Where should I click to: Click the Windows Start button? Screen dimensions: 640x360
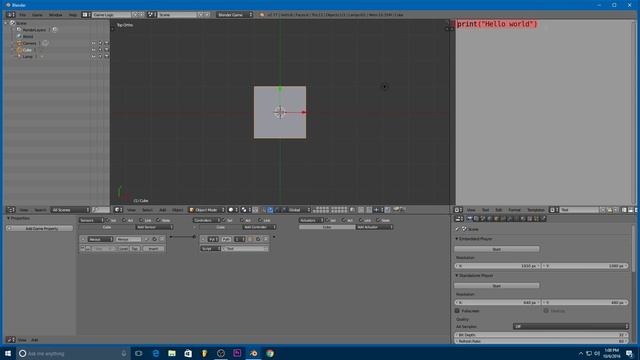(8, 353)
